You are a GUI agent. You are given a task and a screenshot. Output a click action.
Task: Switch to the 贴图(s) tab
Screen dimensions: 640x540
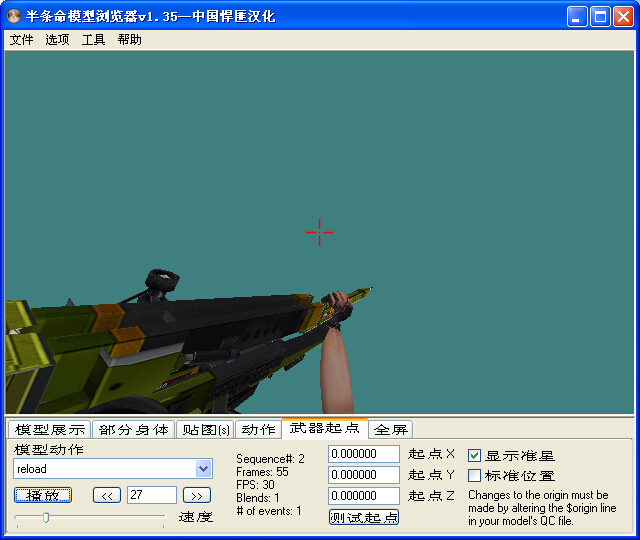[205, 429]
